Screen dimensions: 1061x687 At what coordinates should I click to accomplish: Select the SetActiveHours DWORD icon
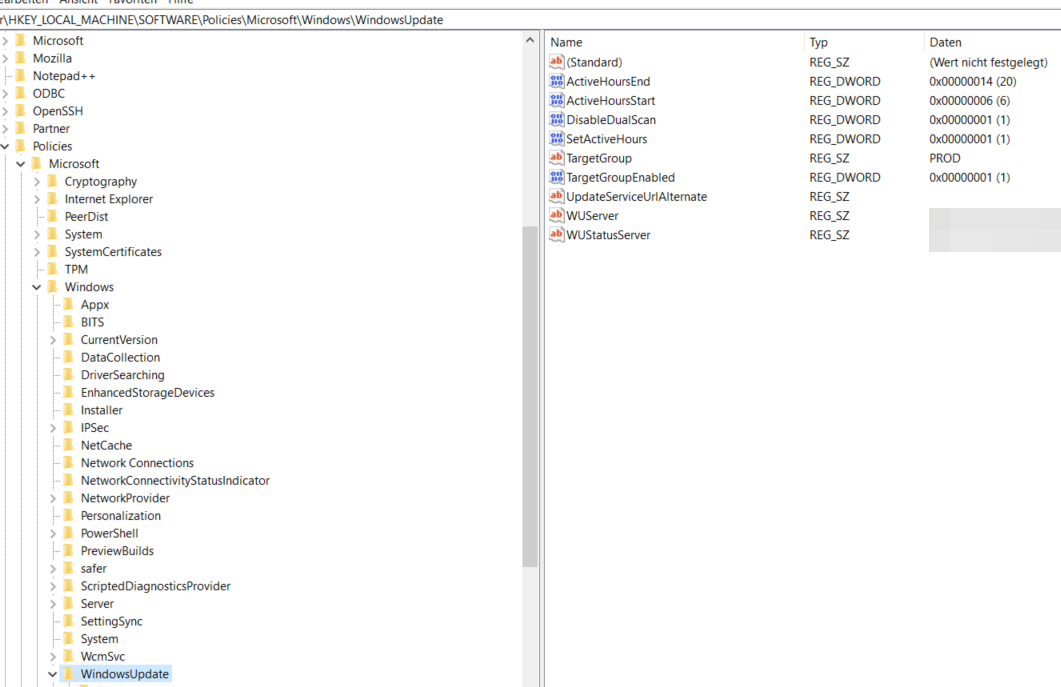pyautogui.click(x=557, y=138)
